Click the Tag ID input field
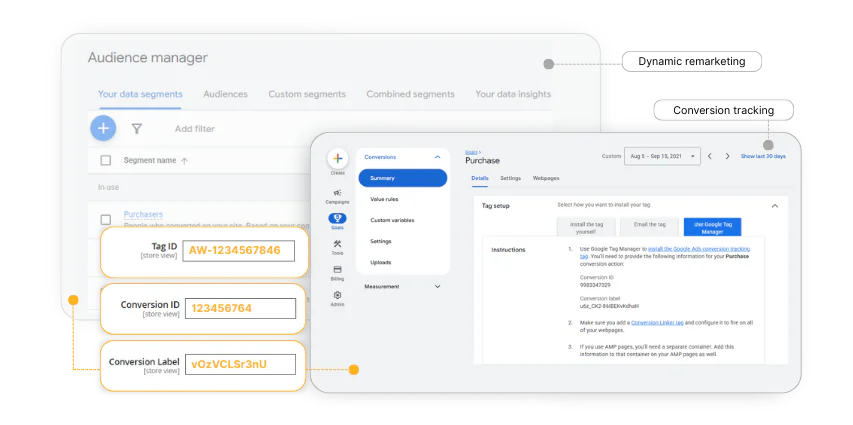The width and height of the screenshot is (853, 425). tap(238, 251)
